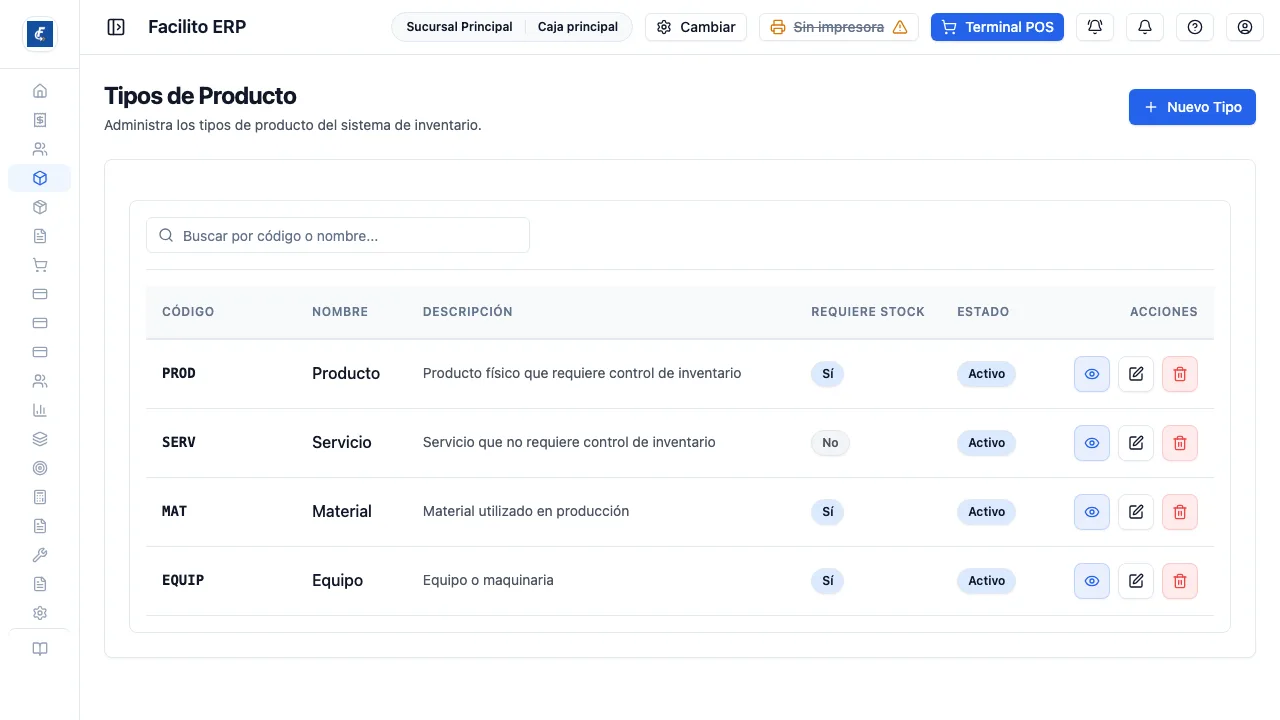Open the target icon in the sidebar
1280x720 pixels.
tap(40, 468)
